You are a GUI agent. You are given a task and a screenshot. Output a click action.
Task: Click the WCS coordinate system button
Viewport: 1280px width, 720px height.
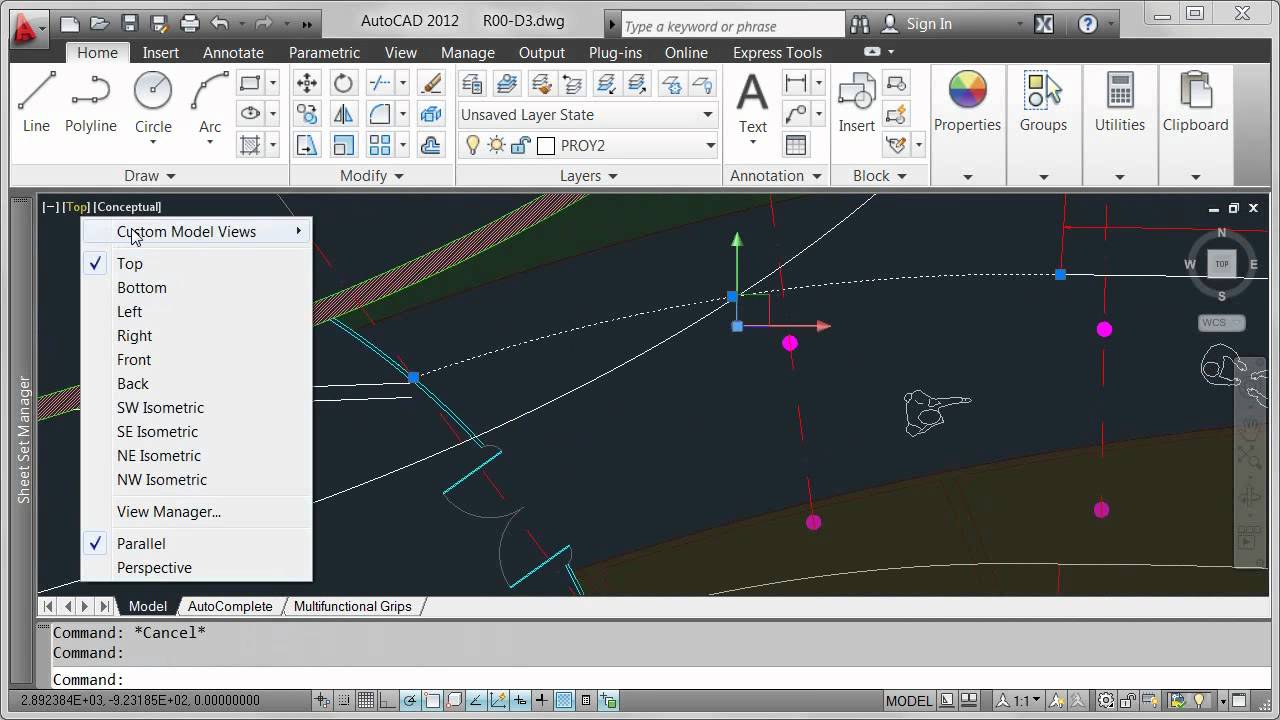[x=1221, y=323]
